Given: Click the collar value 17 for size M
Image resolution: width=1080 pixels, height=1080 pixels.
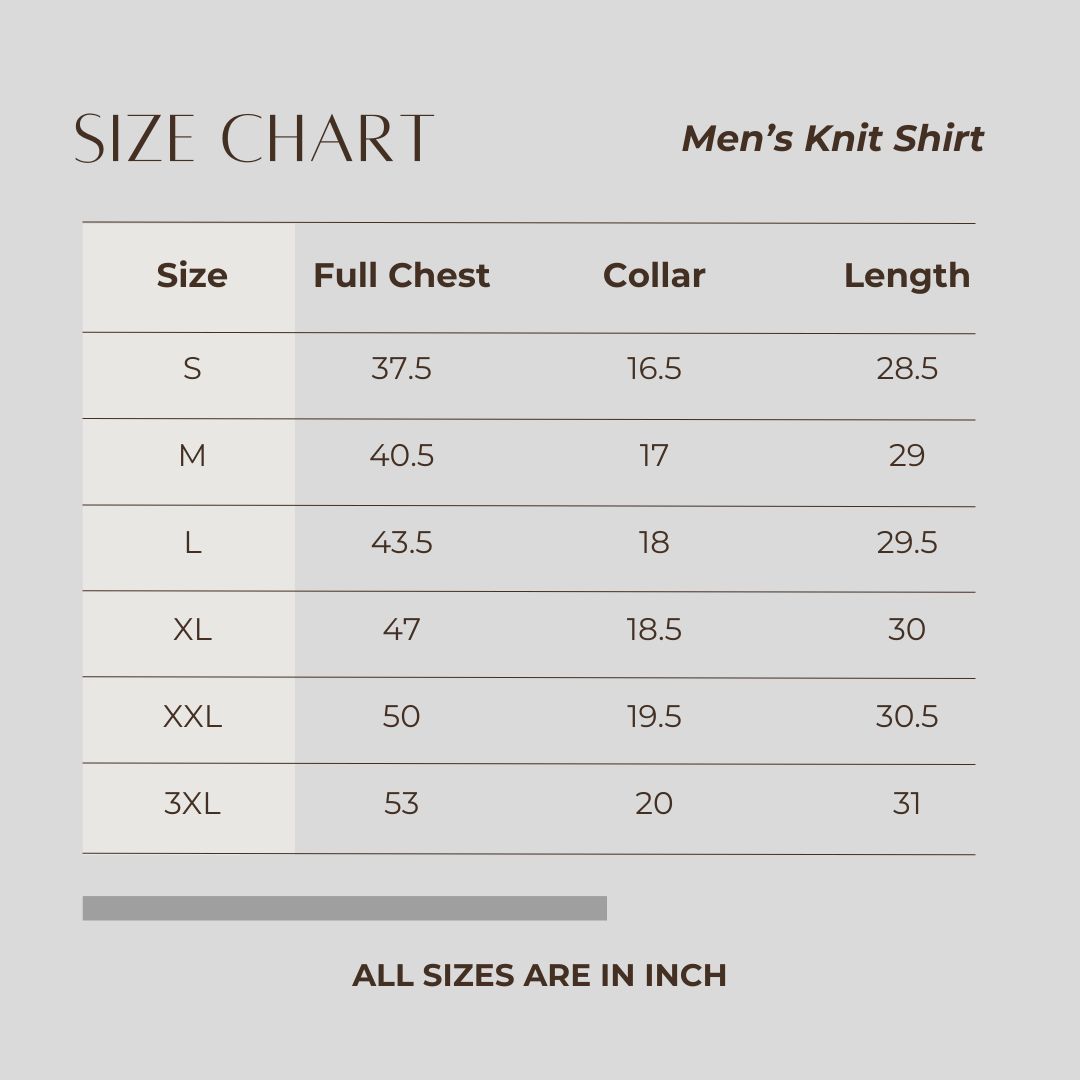Looking at the screenshot, I should coord(654,456).
